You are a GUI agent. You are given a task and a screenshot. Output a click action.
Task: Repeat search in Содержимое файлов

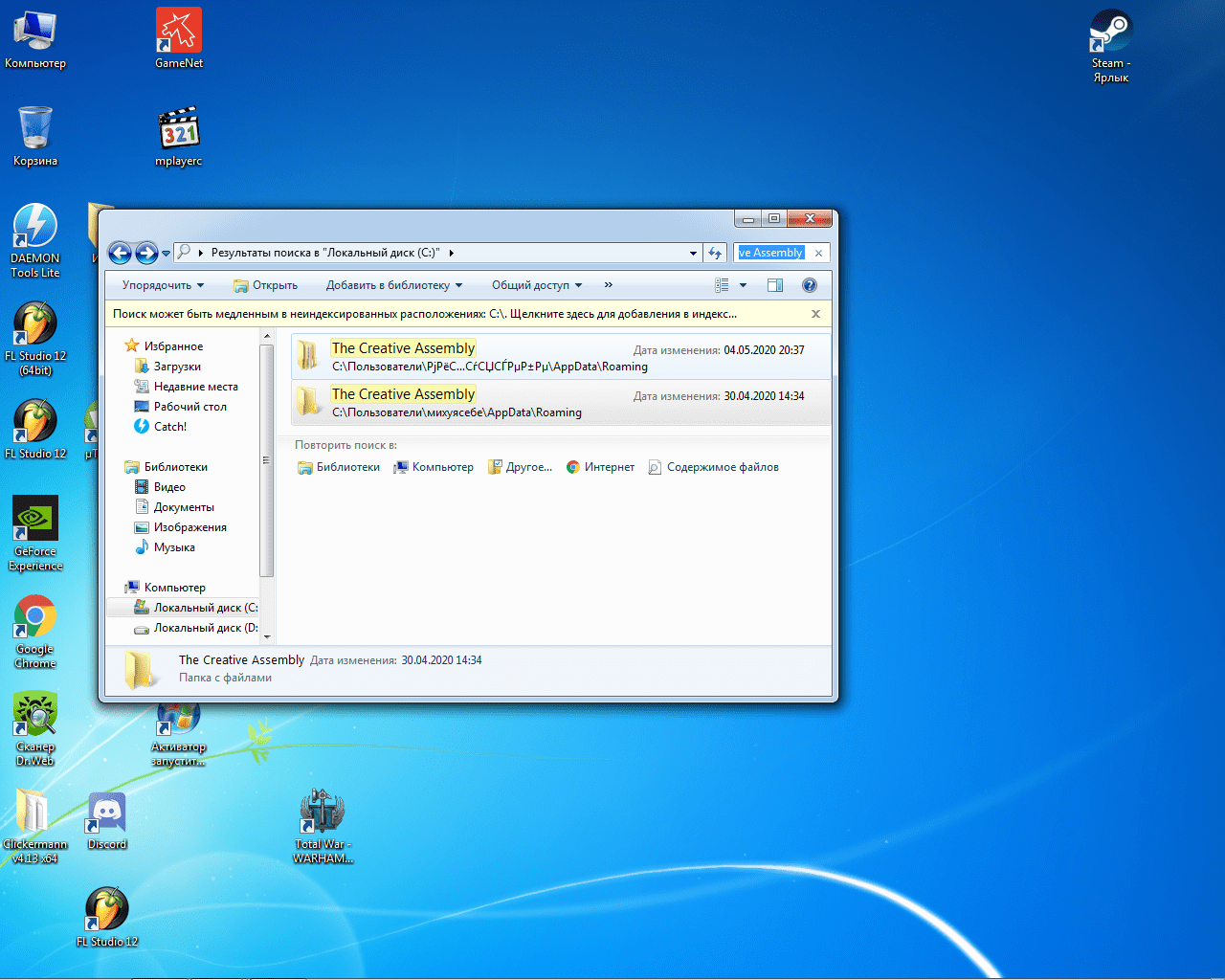click(x=714, y=467)
